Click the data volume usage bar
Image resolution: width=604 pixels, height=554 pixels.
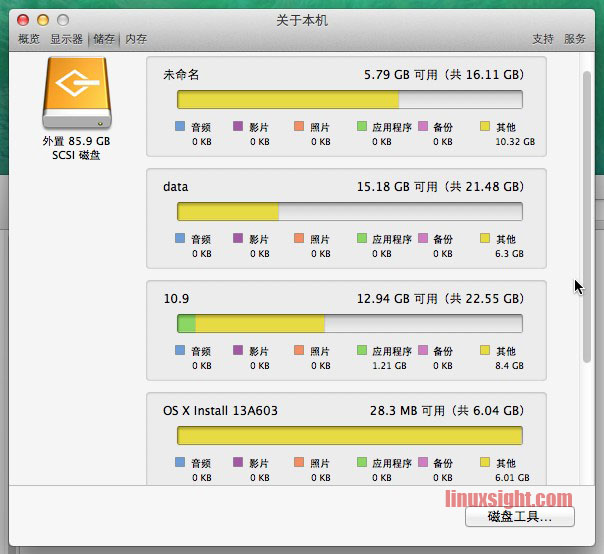pyautogui.click(x=350, y=212)
